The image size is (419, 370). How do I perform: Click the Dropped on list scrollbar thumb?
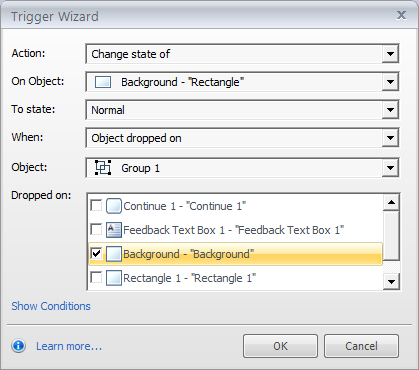pyautogui.click(x=391, y=235)
